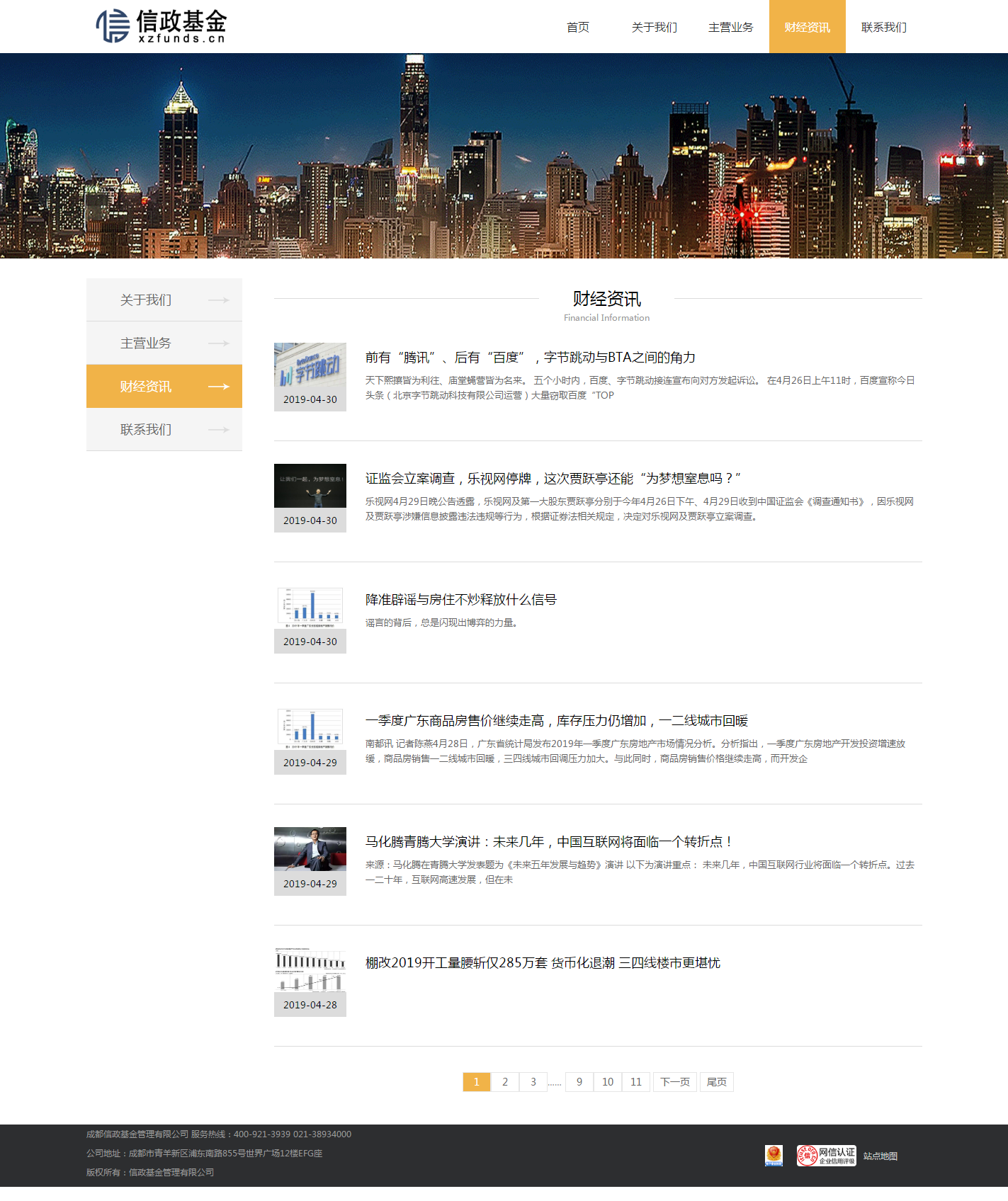1008x1201 pixels.
Task: Open the 棚改2019开工量 article title
Action: tap(542, 963)
